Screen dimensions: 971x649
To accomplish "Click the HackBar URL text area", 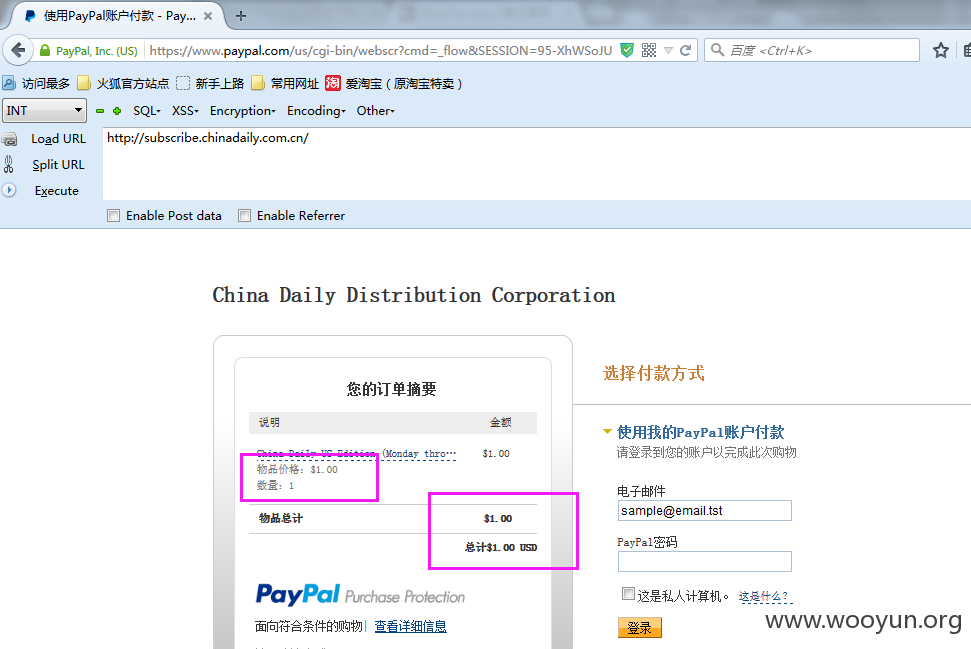I will coord(536,163).
